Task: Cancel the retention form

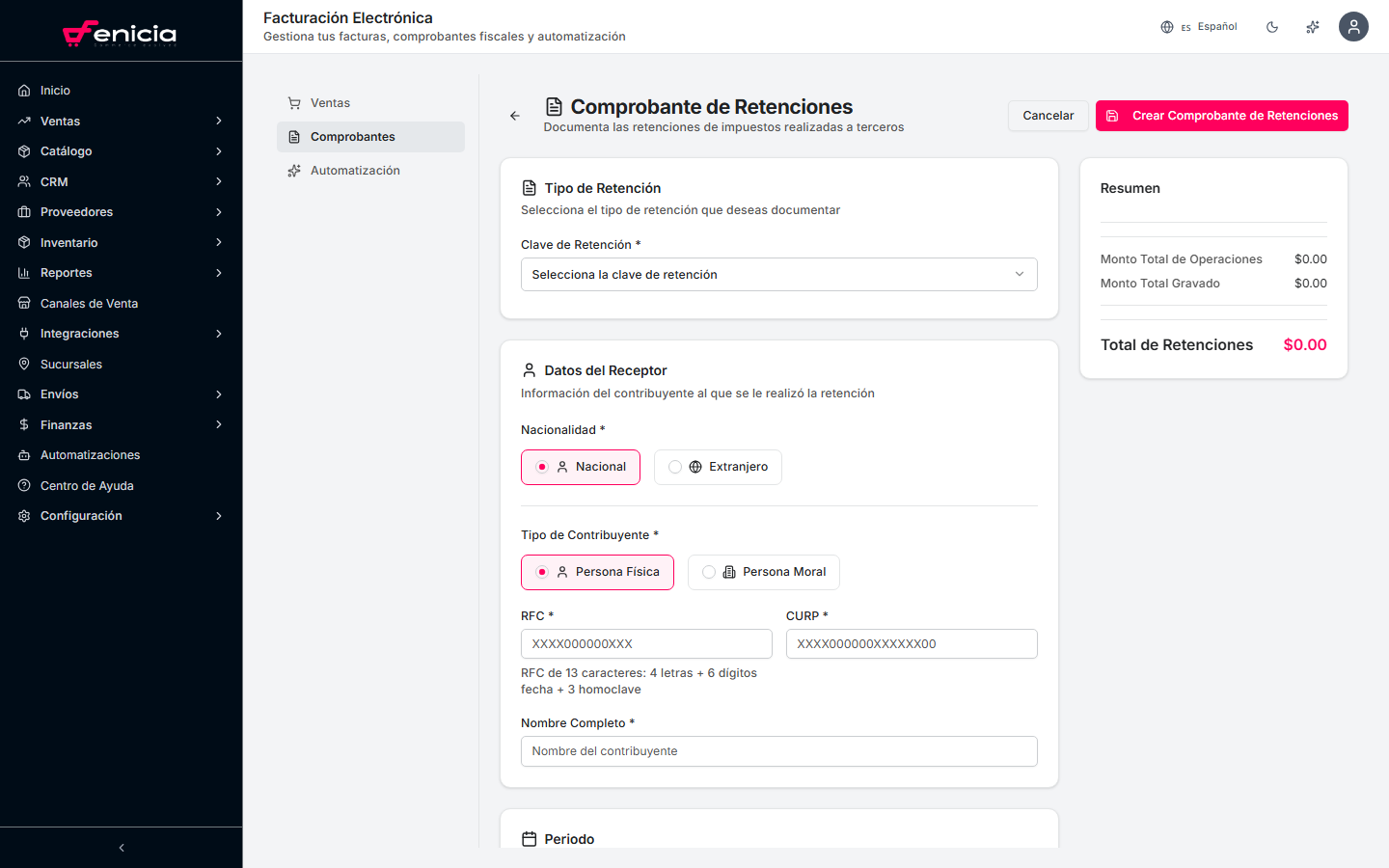Action: point(1048,115)
